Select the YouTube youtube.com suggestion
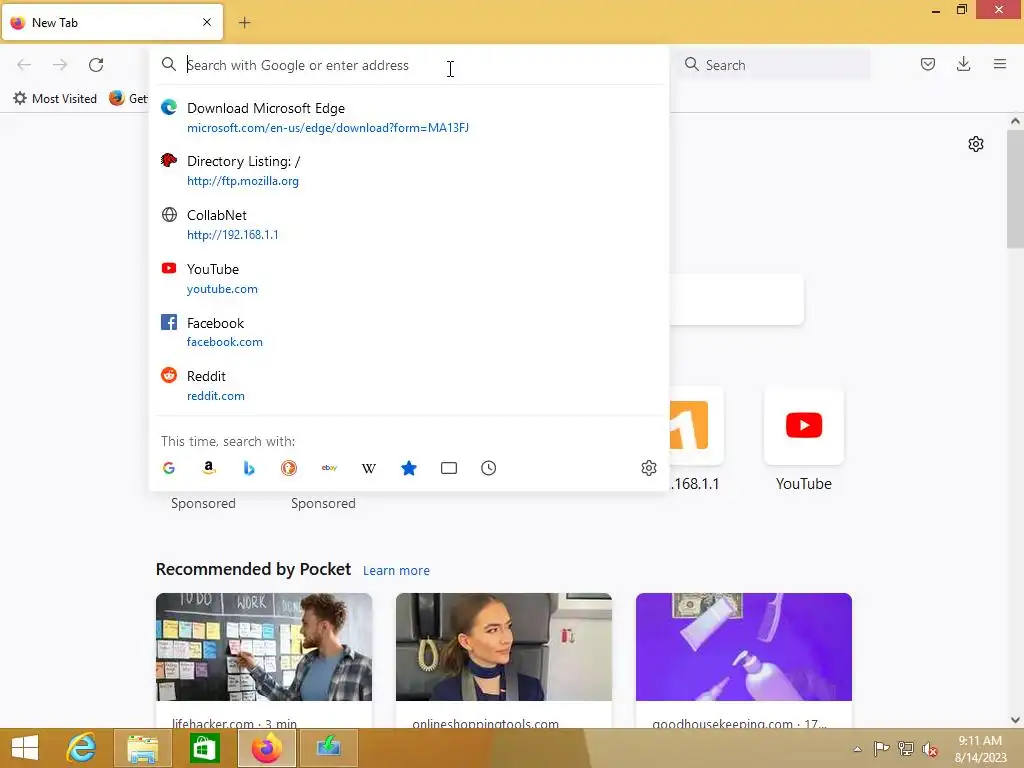Image resolution: width=1024 pixels, height=768 pixels. click(x=409, y=278)
